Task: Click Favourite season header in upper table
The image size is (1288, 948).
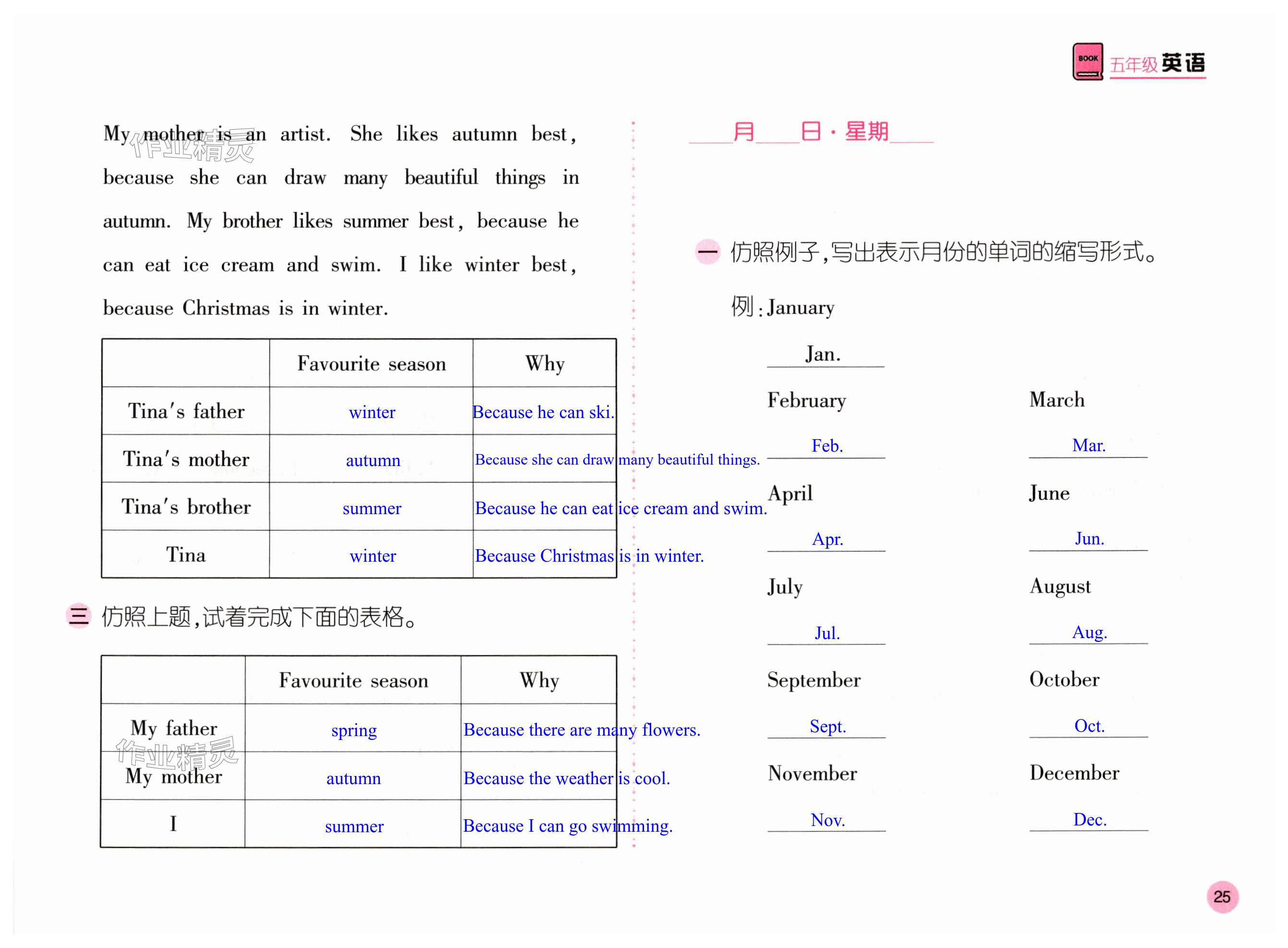Action: pyautogui.click(x=371, y=364)
